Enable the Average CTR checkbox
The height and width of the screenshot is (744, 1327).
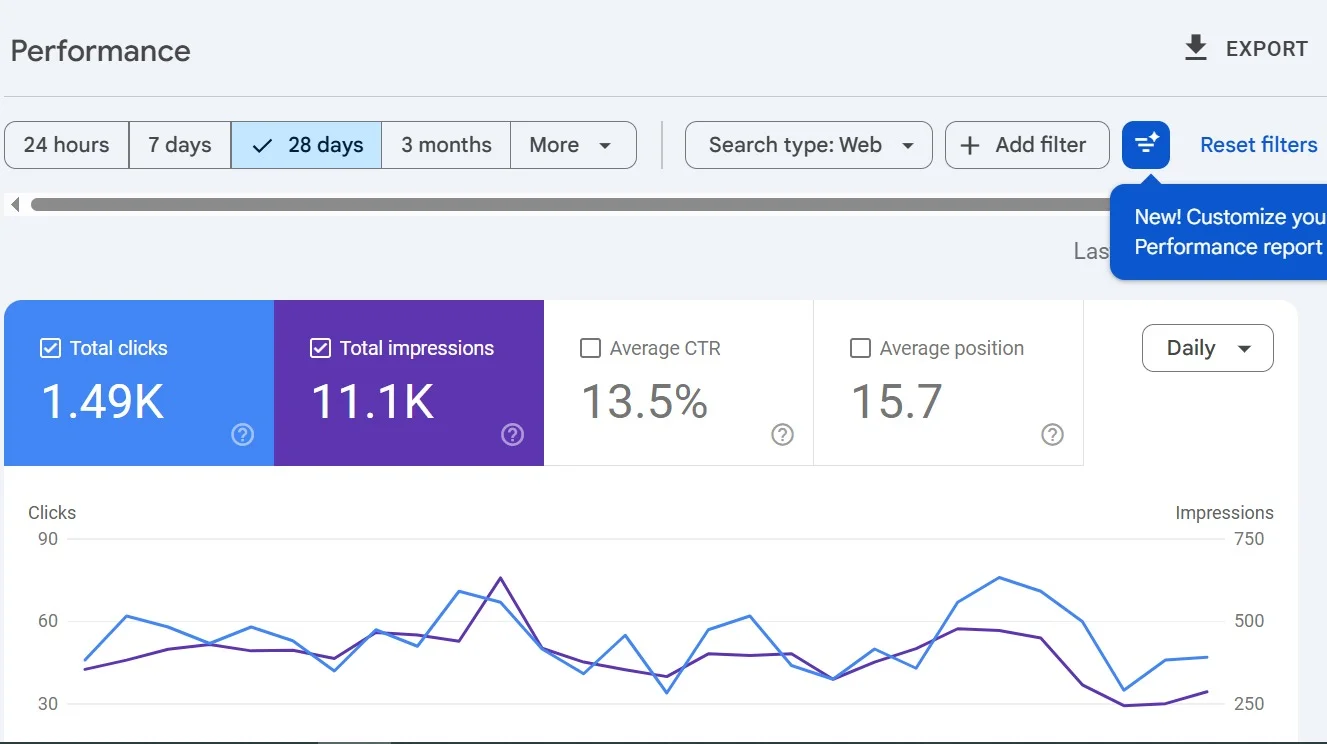coord(590,348)
